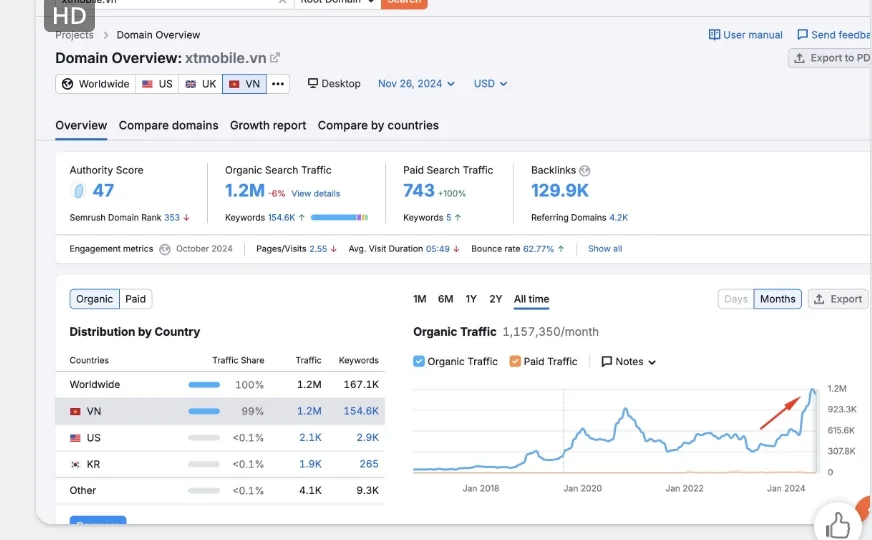The width and height of the screenshot is (872, 540).
Task: Open Semrush Domain Rank 353 link
Action: (172, 218)
